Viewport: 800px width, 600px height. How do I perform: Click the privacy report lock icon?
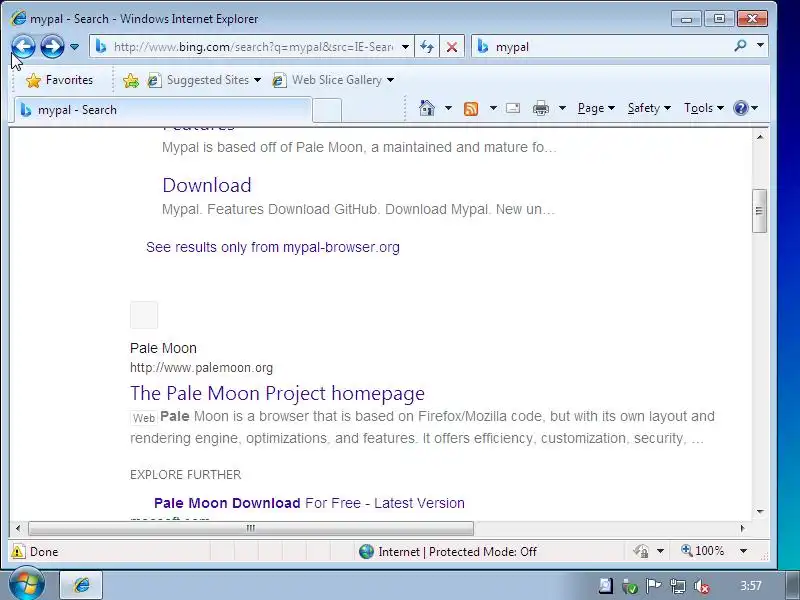(x=641, y=552)
